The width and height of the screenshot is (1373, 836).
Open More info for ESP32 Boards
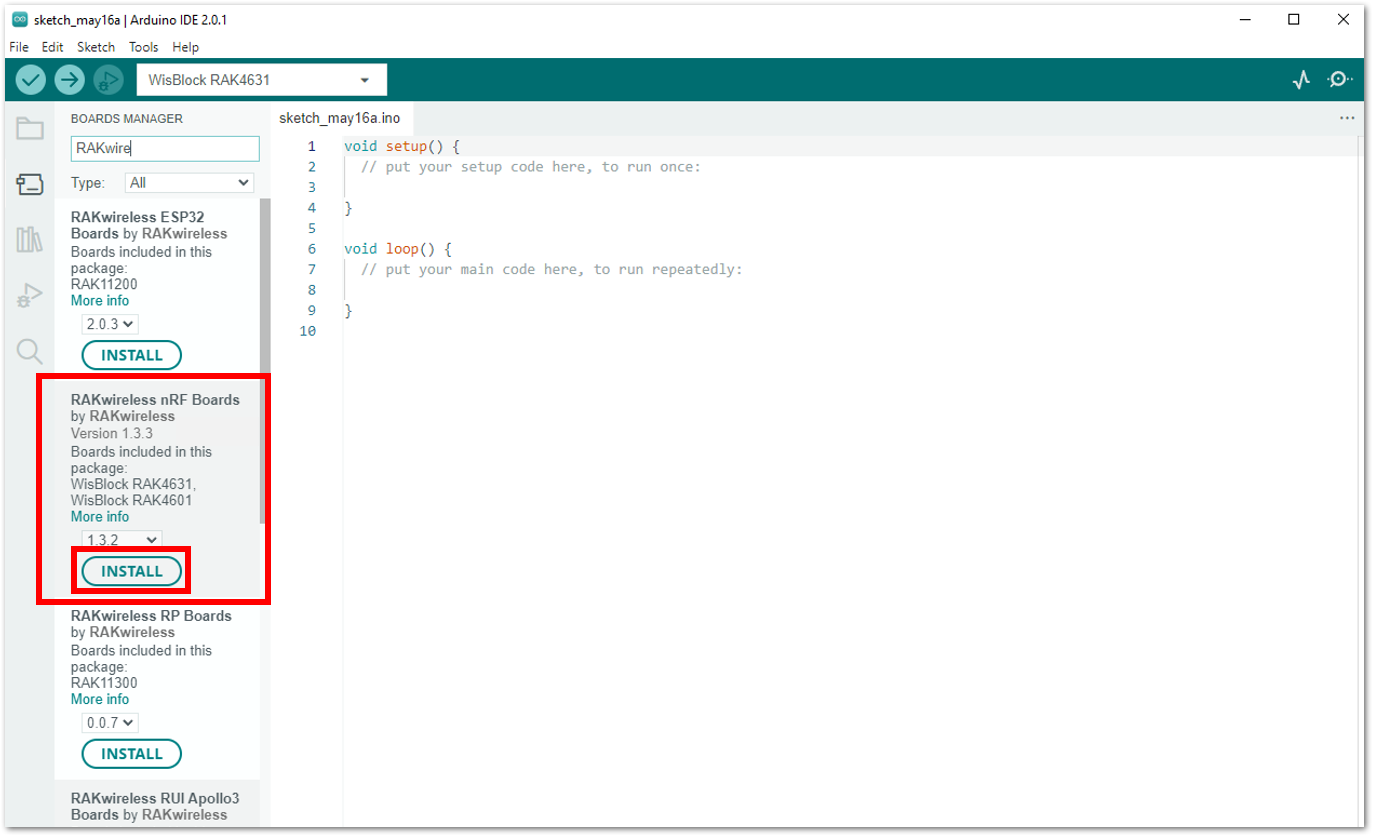click(100, 301)
